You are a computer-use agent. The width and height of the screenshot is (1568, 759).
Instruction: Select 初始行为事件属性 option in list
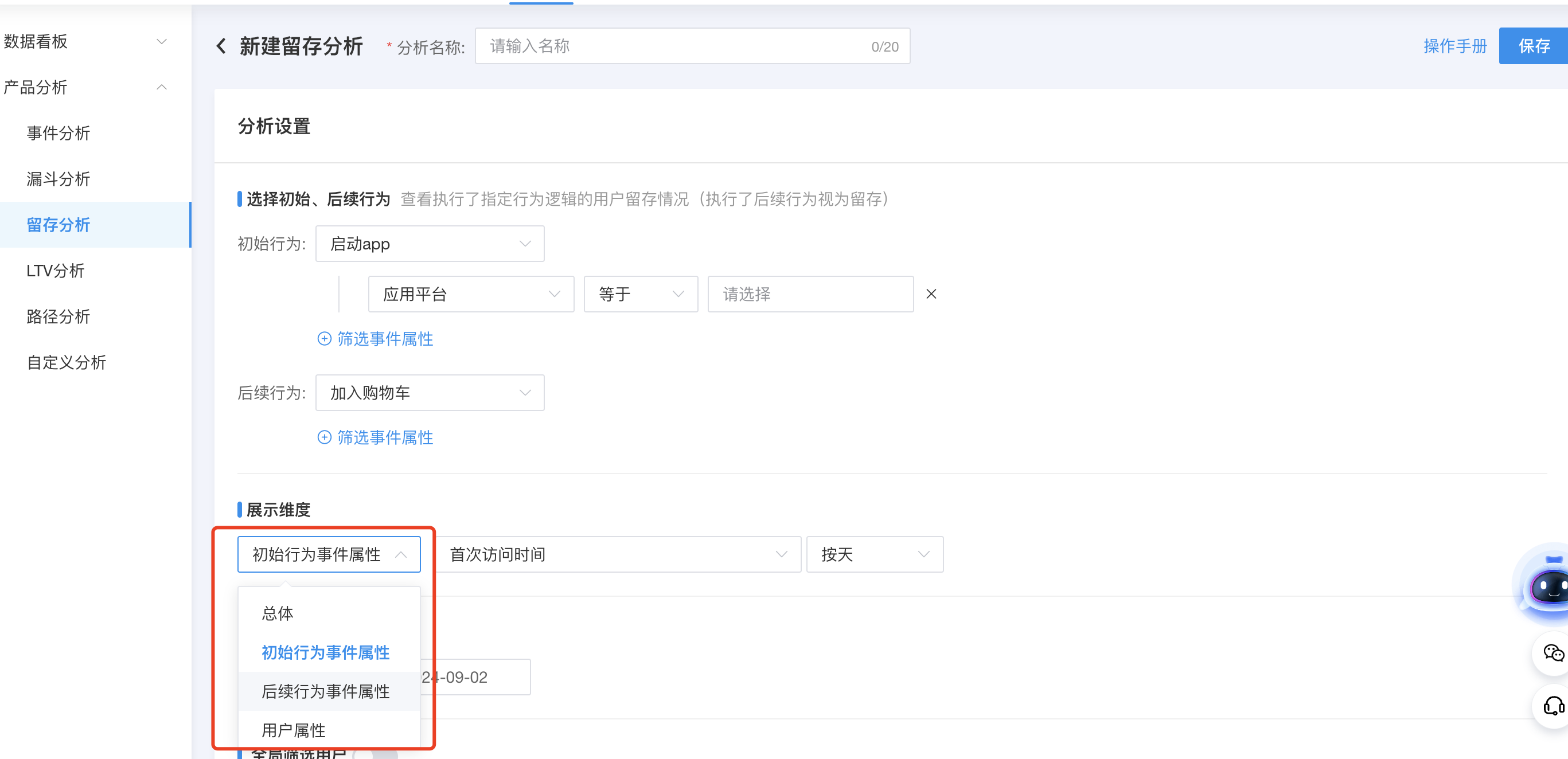[329, 652]
